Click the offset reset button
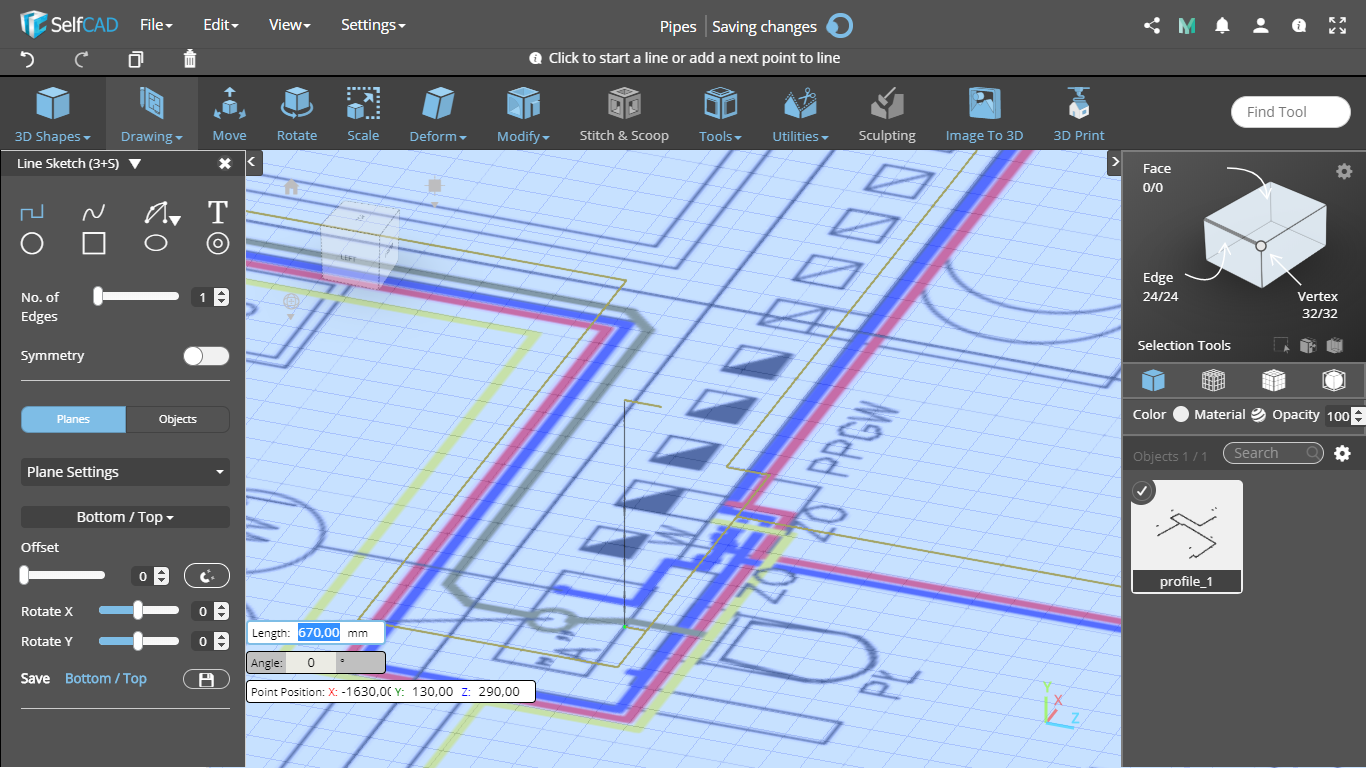This screenshot has height=768, width=1366. [207, 576]
